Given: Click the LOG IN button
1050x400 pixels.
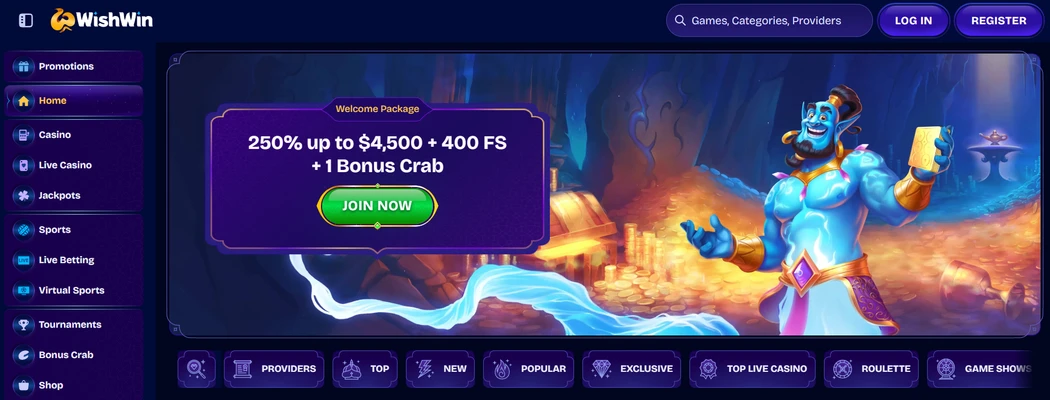Looking at the screenshot, I should pyautogui.click(x=913, y=21).
